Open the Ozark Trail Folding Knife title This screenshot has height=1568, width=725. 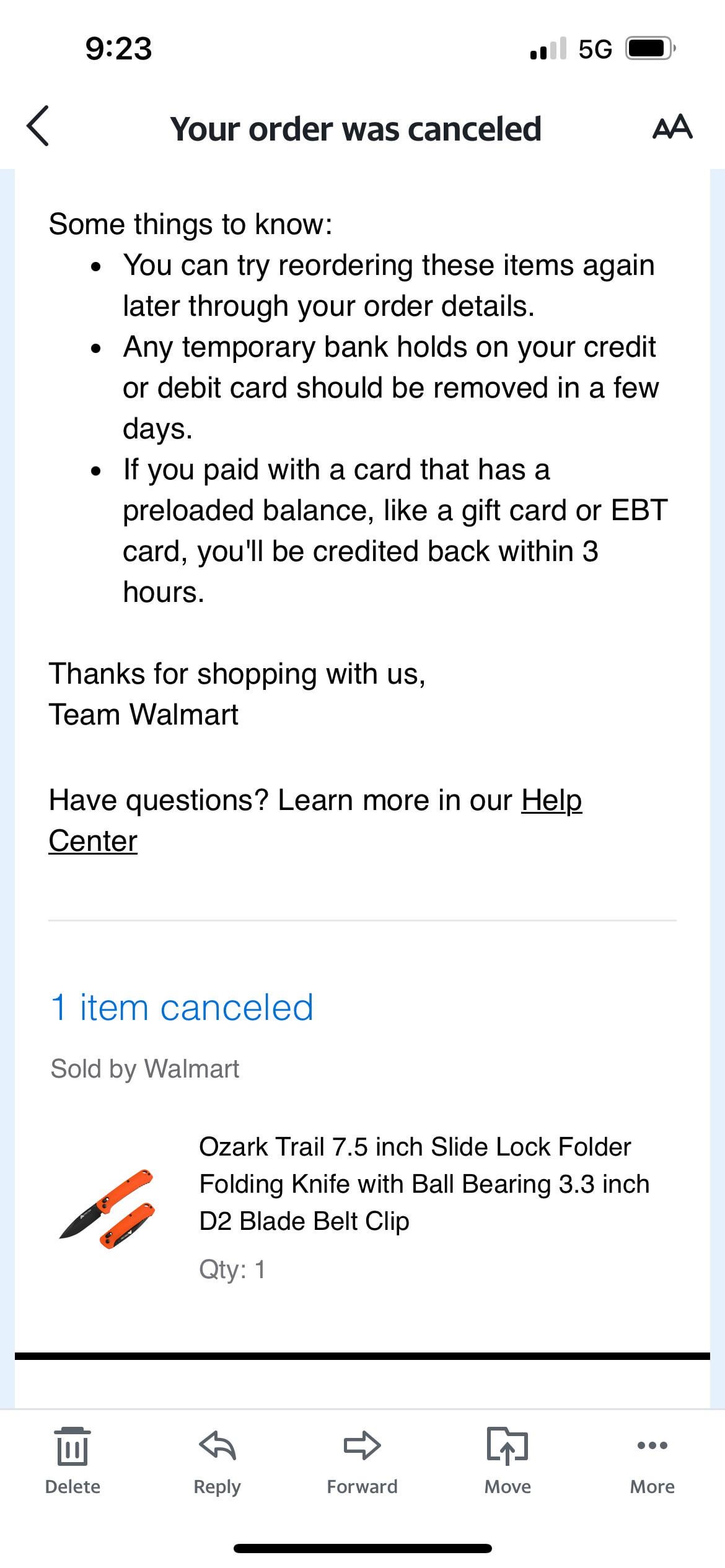[x=424, y=1183]
